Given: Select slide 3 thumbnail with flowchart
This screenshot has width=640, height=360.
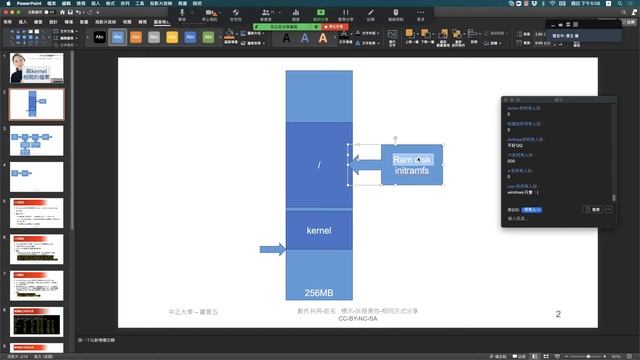Looking at the screenshot, I should 37,140.
